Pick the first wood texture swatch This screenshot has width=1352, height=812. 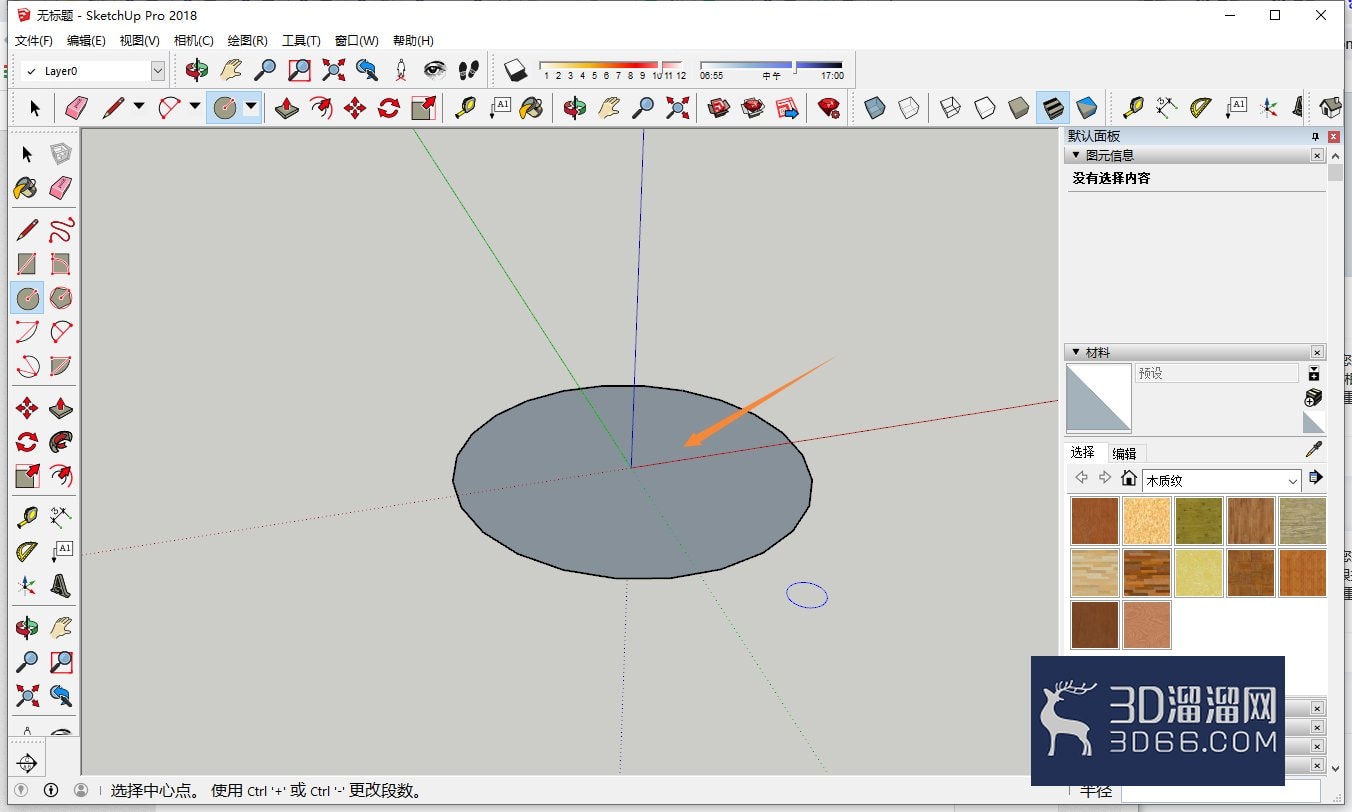[x=1095, y=521]
